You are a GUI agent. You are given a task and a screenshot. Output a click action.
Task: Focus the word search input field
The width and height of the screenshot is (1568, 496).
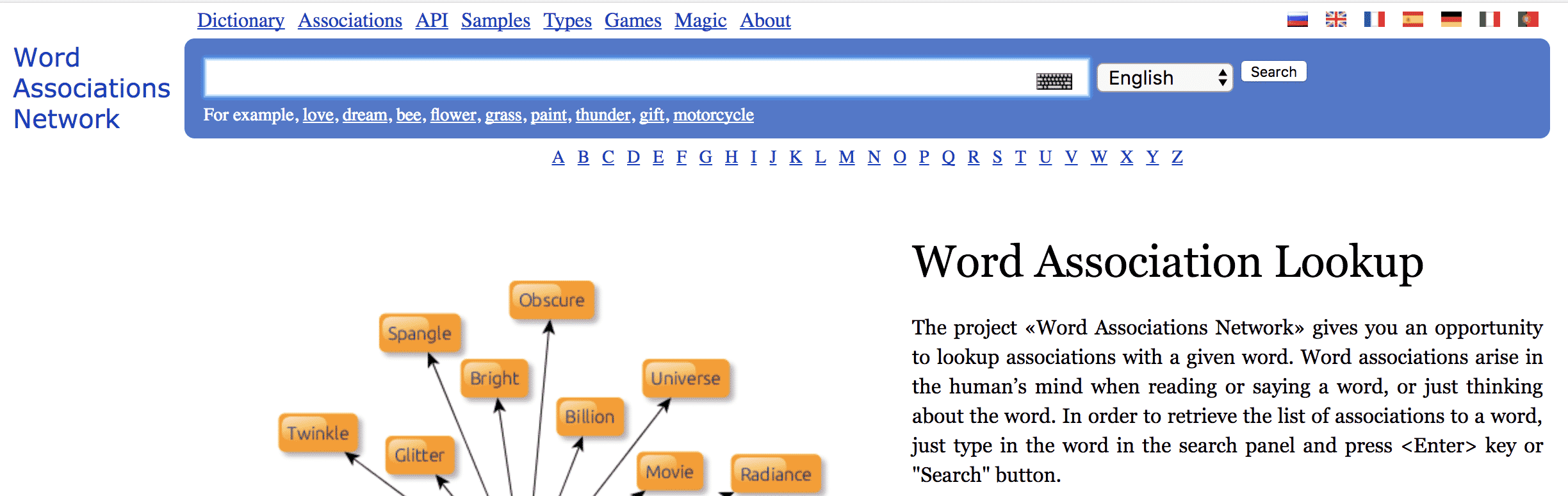[646, 78]
